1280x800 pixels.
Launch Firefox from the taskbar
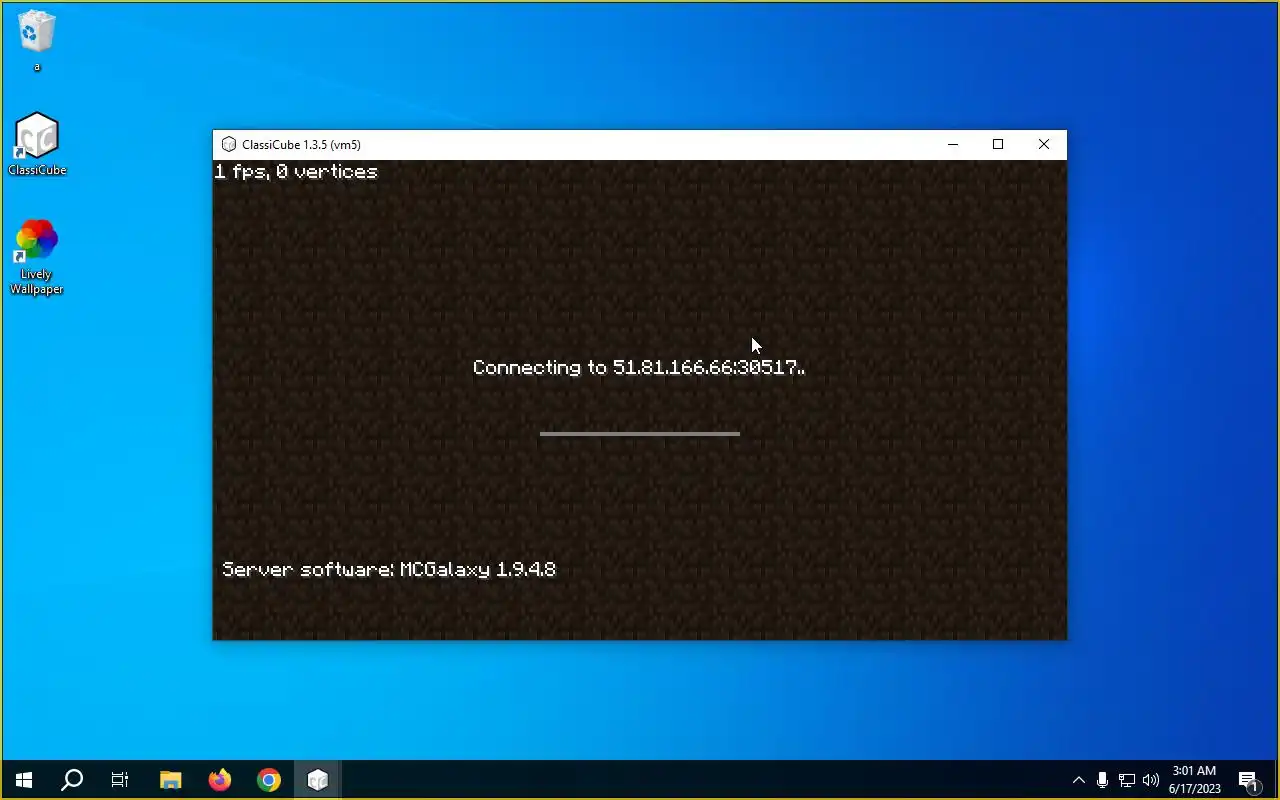pyautogui.click(x=219, y=780)
